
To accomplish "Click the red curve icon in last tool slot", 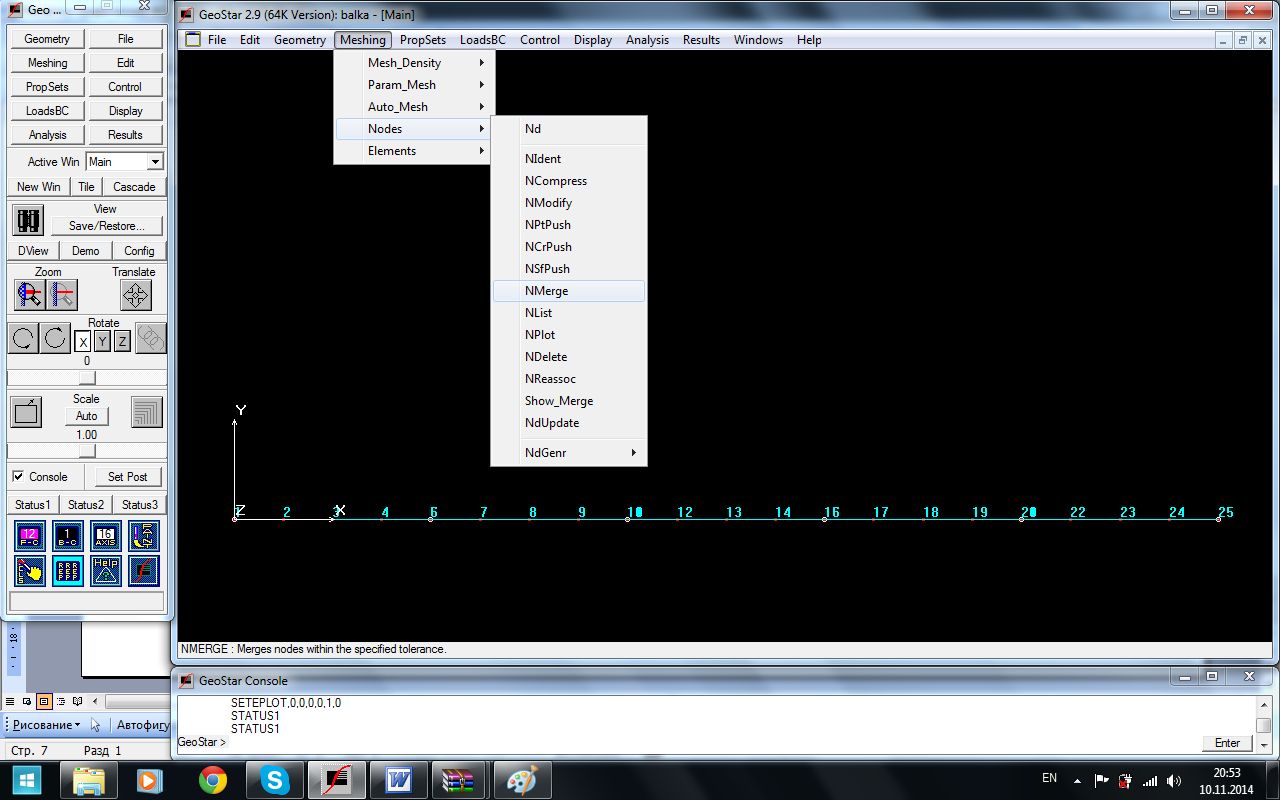I will point(144,571).
